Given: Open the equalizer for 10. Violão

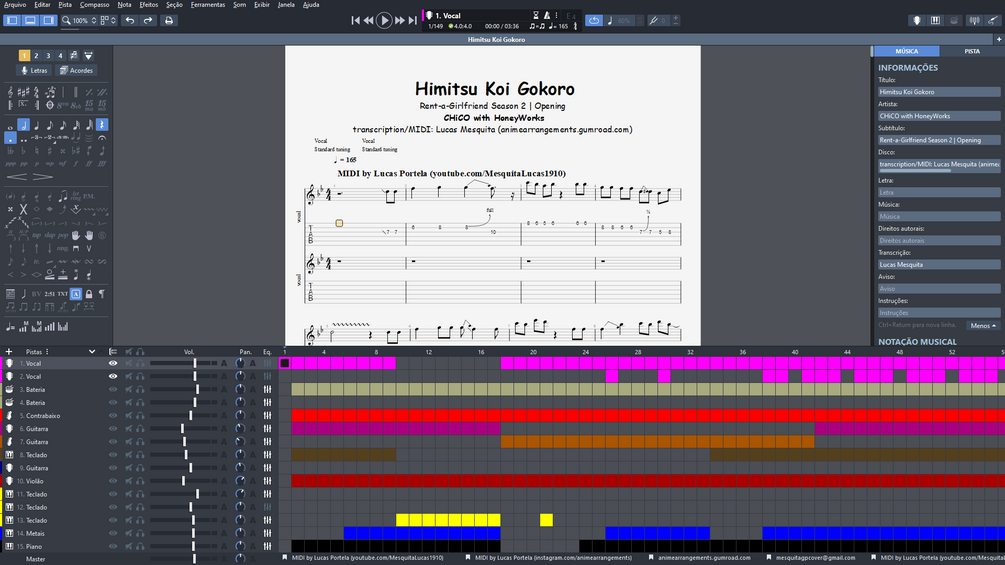Looking at the screenshot, I should [267, 481].
